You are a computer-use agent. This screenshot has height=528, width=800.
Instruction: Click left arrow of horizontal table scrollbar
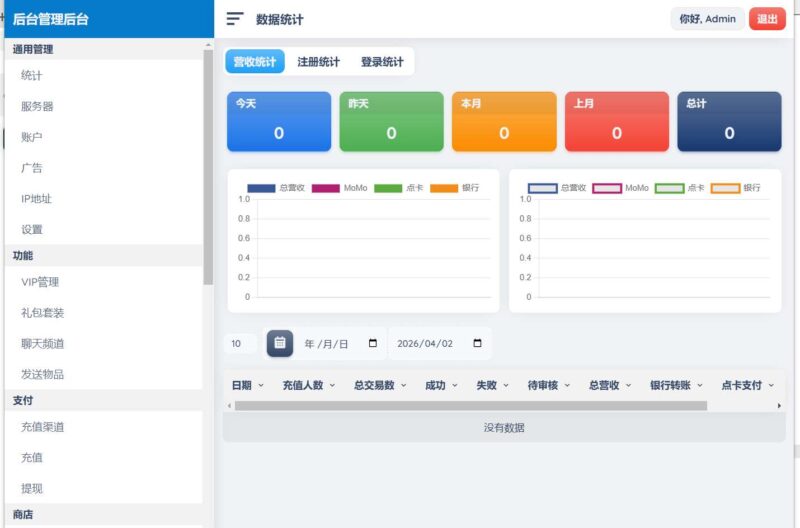coord(230,406)
